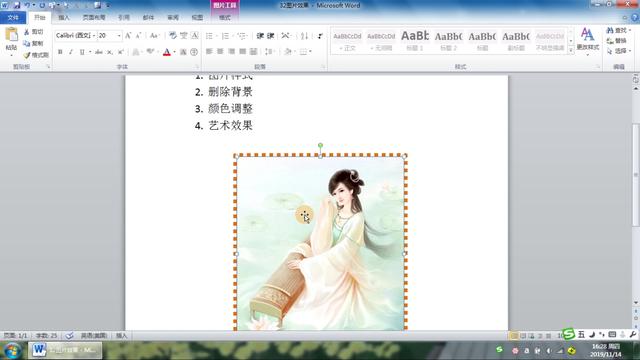Switch to the Picture Tools Format tab
The height and width of the screenshot is (360, 640).
[225, 18]
